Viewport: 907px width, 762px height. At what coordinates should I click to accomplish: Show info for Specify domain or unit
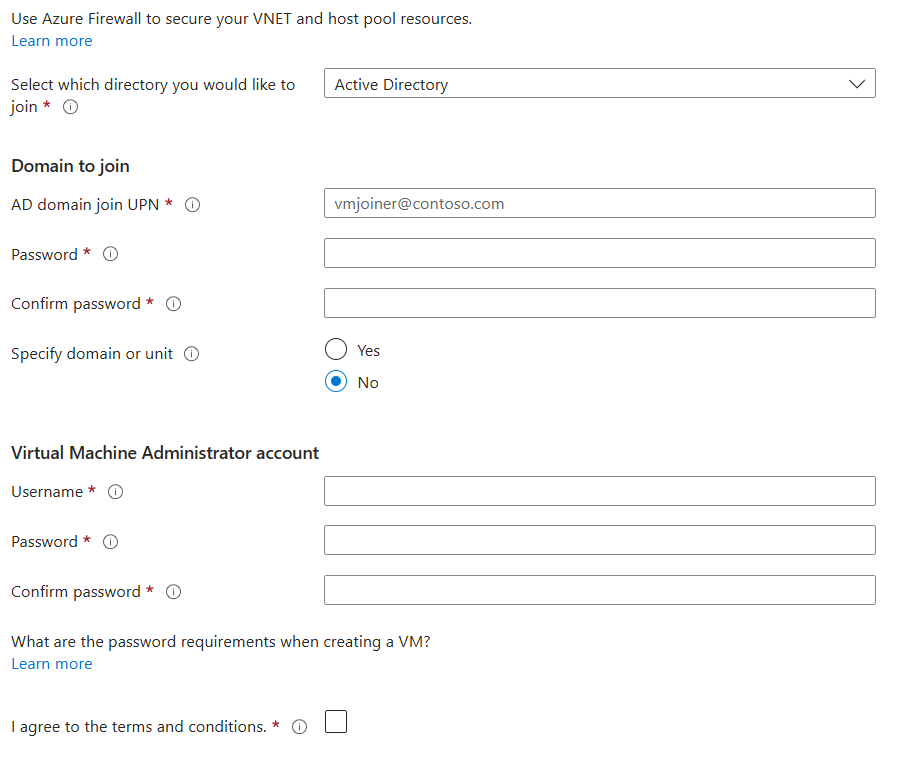[192, 354]
